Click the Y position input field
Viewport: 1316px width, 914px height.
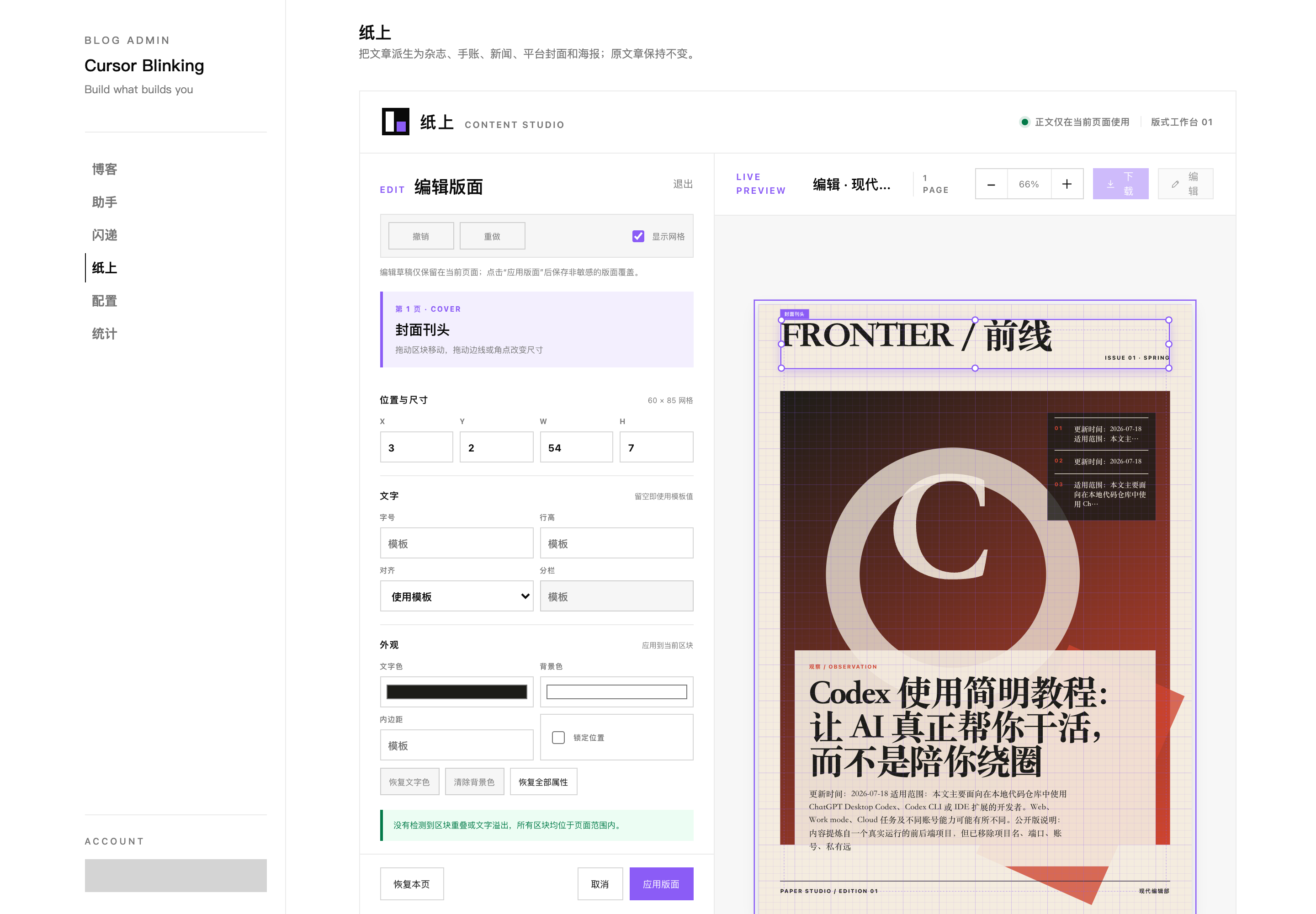tap(496, 446)
